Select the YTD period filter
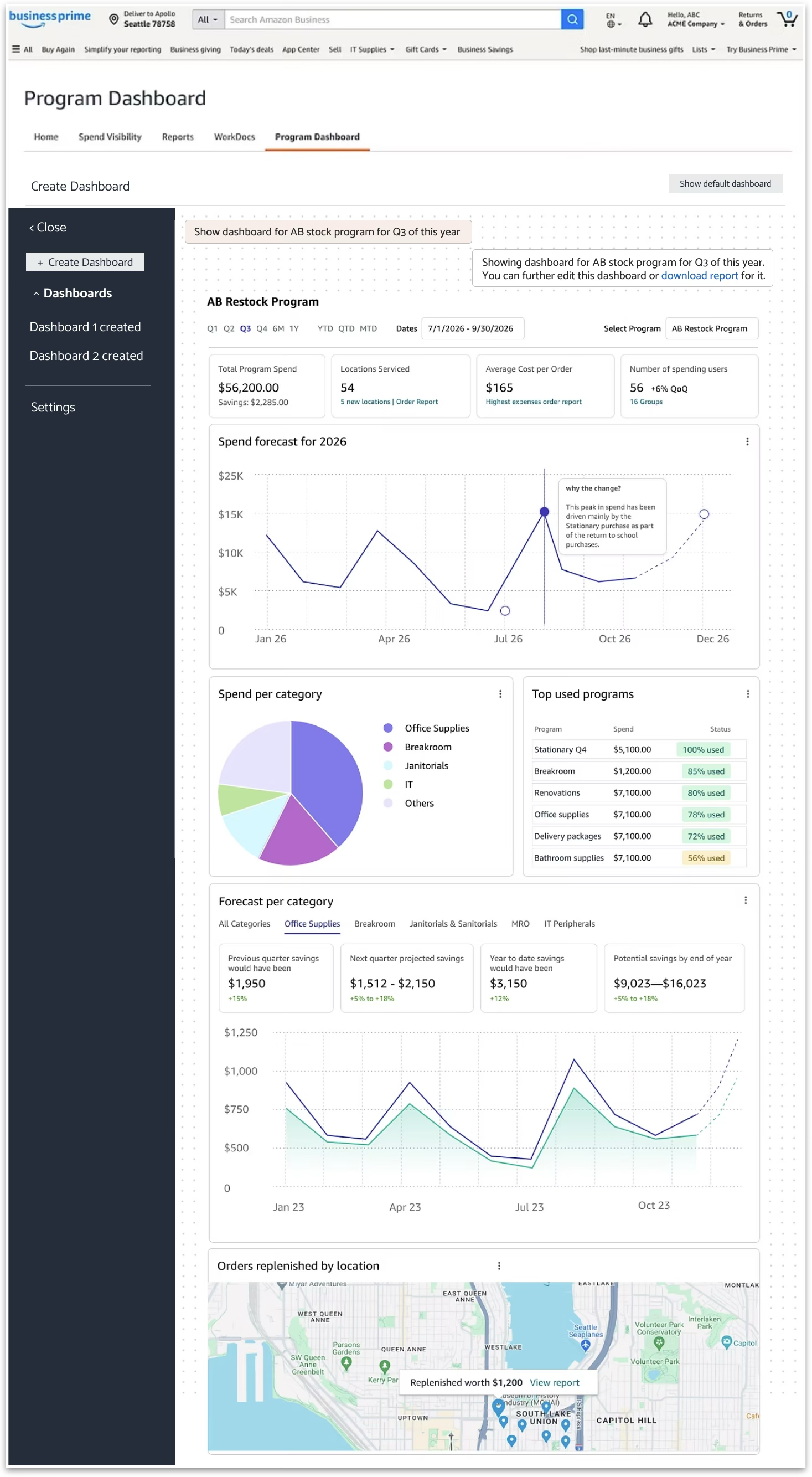Screen dimensions: 812x1477 325,328
